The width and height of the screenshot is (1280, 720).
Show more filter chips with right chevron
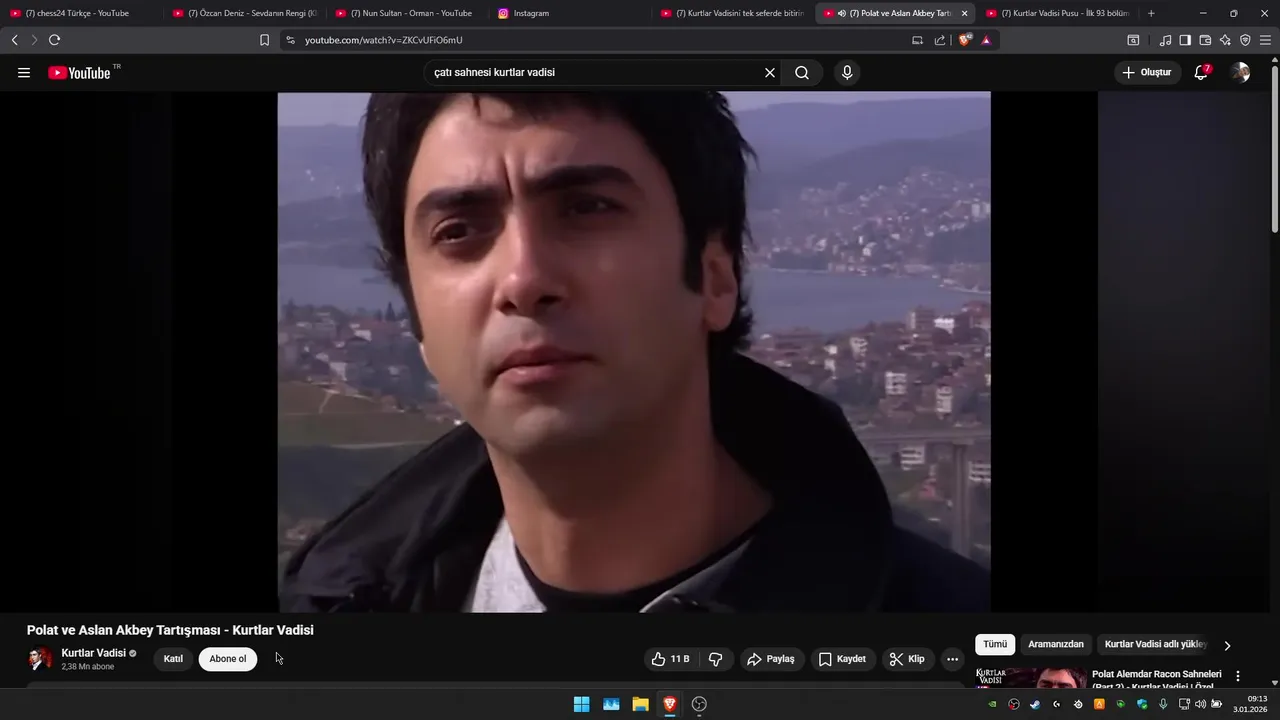(1227, 645)
